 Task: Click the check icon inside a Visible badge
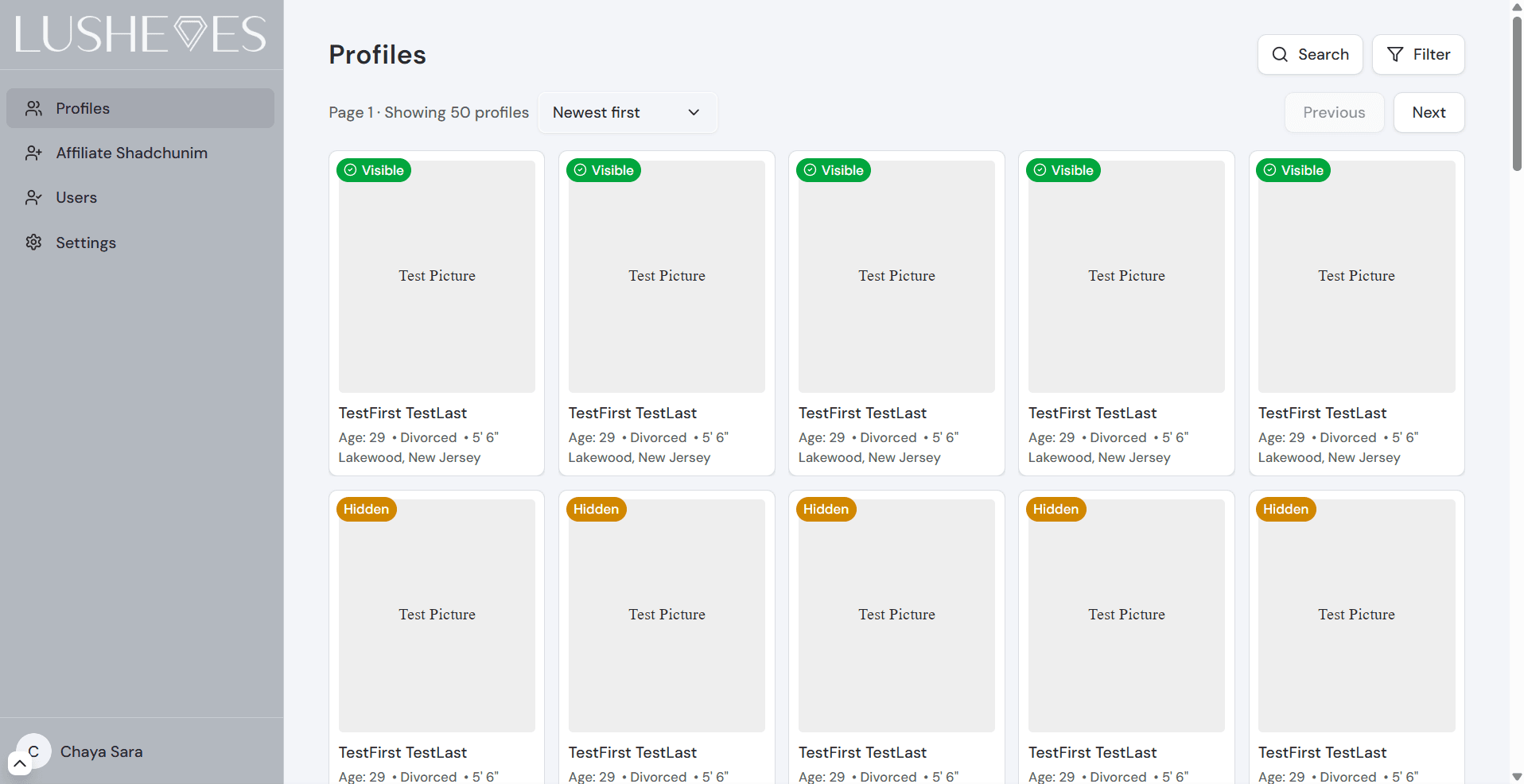click(351, 169)
